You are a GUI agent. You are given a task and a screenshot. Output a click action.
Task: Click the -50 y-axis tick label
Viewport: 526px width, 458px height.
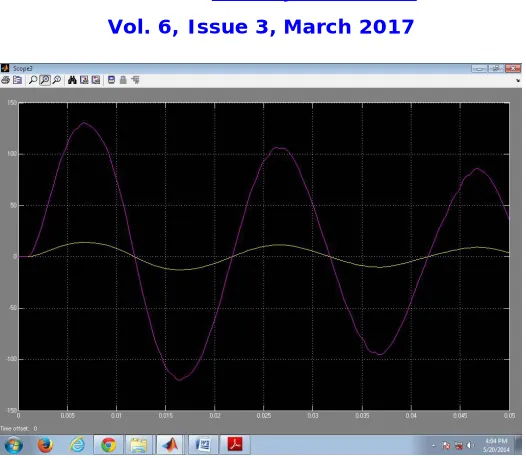coord(13,308)
